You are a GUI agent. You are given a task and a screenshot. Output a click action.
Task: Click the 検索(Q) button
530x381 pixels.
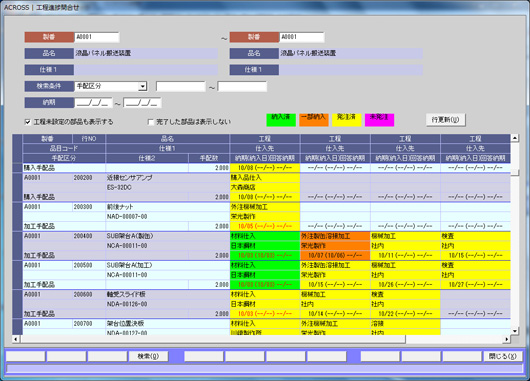tap(148, 356)
